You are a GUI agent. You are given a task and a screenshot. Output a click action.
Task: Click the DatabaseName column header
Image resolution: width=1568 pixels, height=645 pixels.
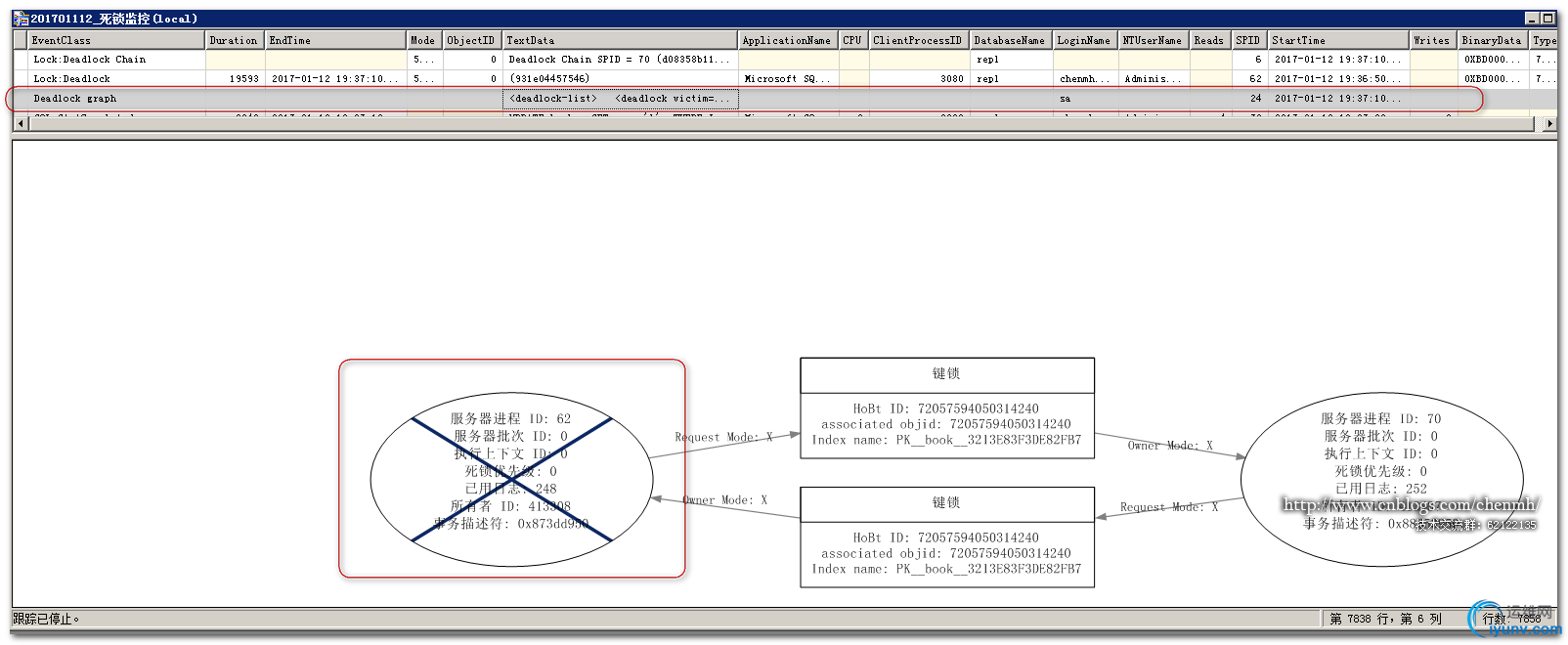[1012, 40]
